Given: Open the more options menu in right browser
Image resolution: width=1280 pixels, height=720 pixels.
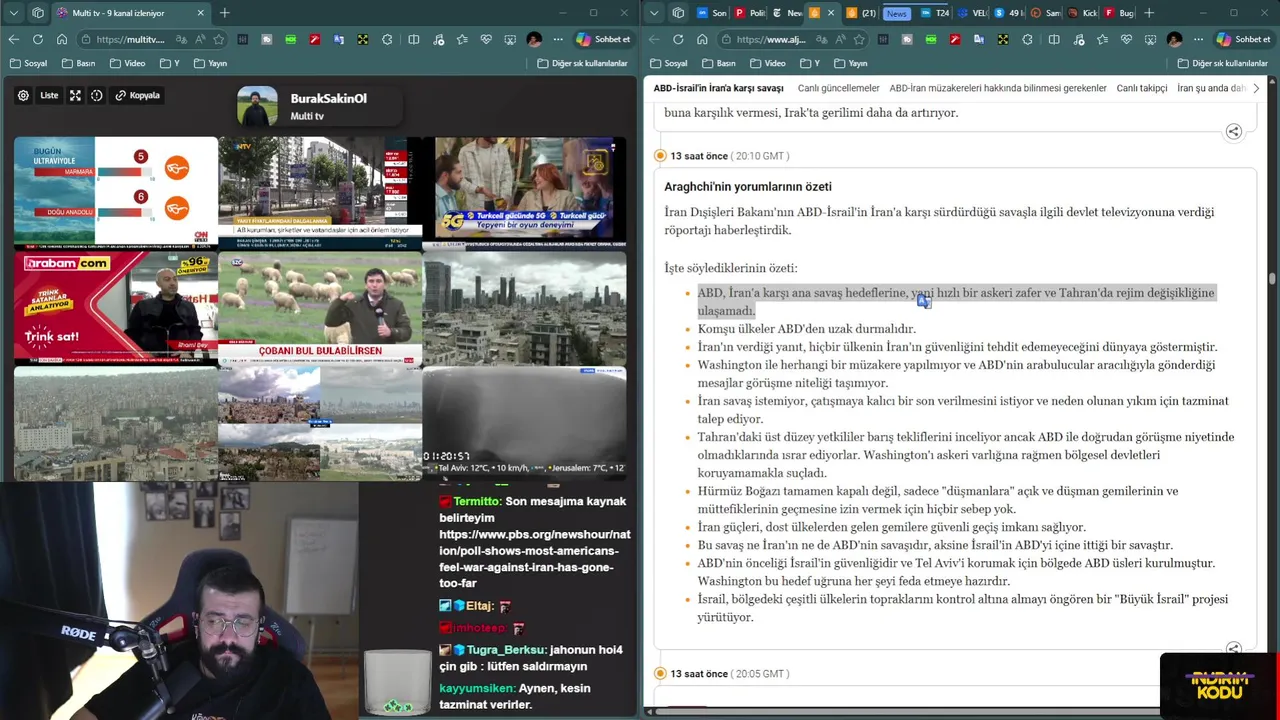Looking at the screenshot, I should coord(1197,39).
